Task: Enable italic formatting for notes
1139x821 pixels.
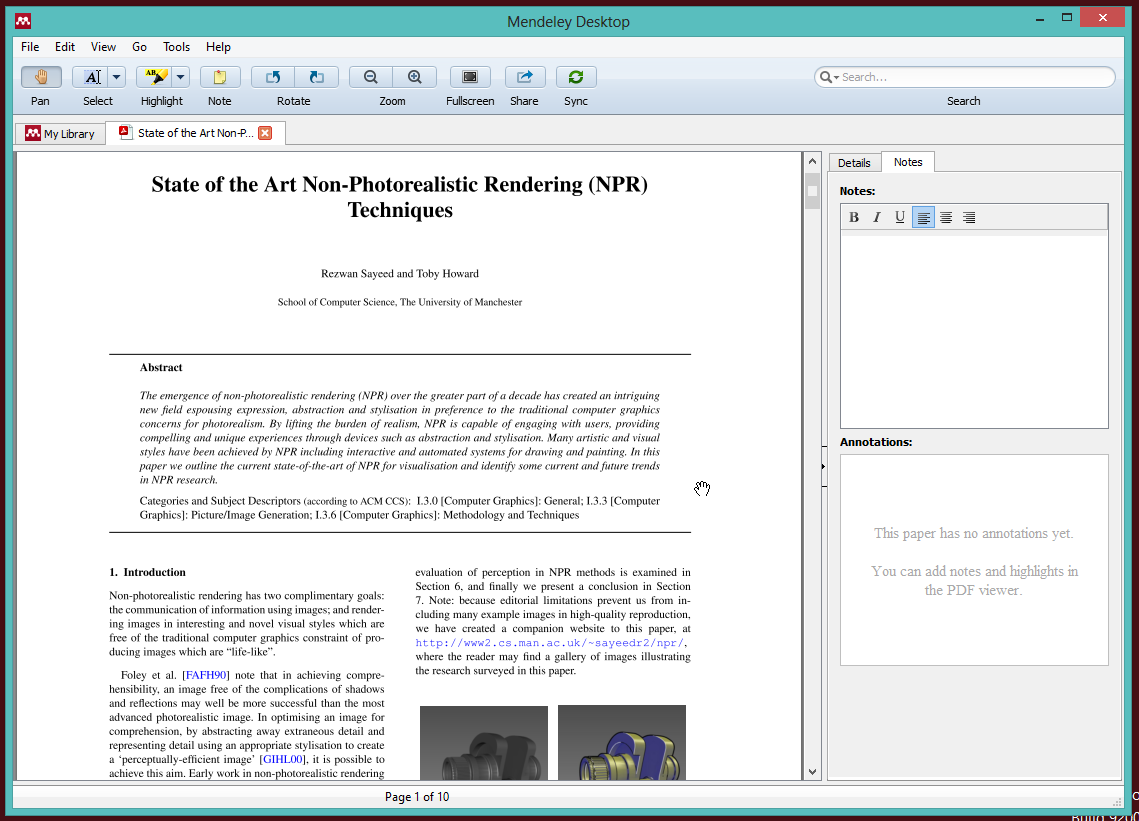Action: tap(876, 217)
